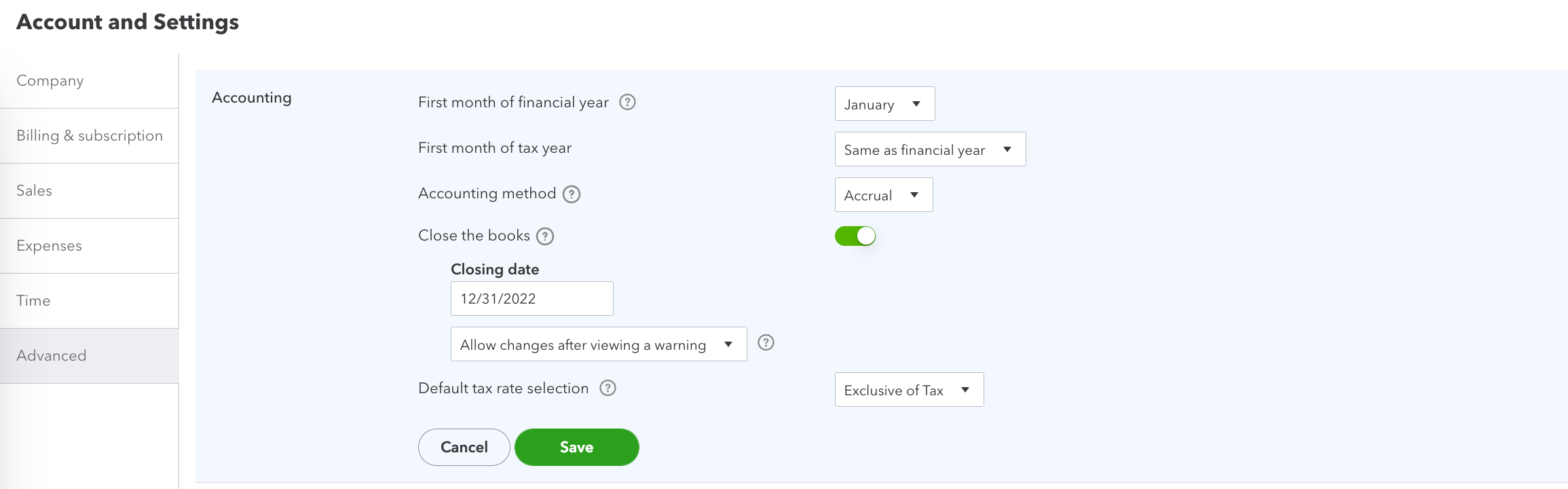Click help icon beside First month of financial year
This screenshot has height=489, width=1568.
click(627, 102)
